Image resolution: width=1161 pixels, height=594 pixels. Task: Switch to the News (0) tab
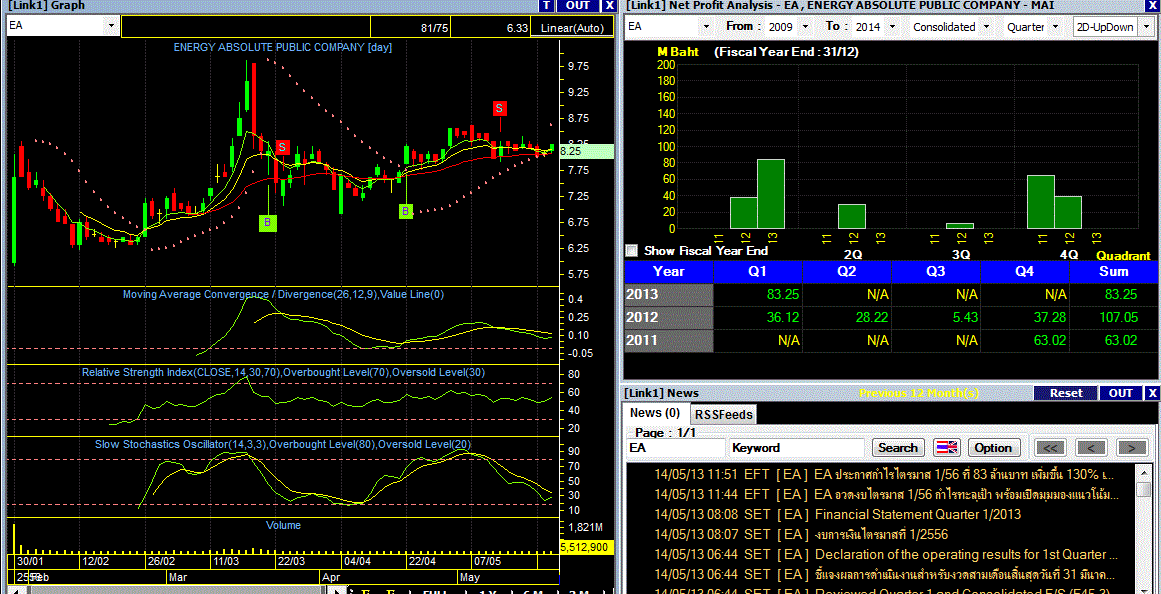point(655,413)
